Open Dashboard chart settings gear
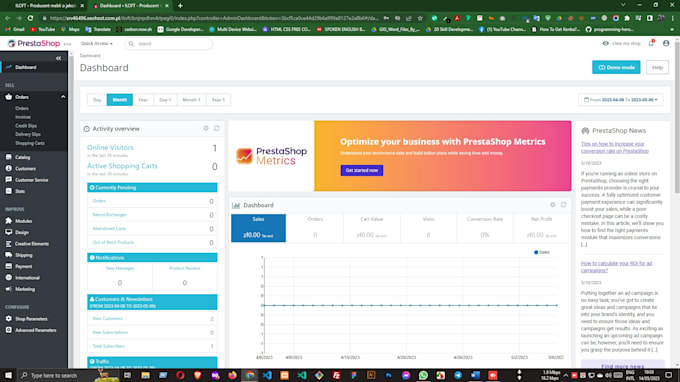Image resolution: width=680 pixels, height=382 pixels. point(552,205)
